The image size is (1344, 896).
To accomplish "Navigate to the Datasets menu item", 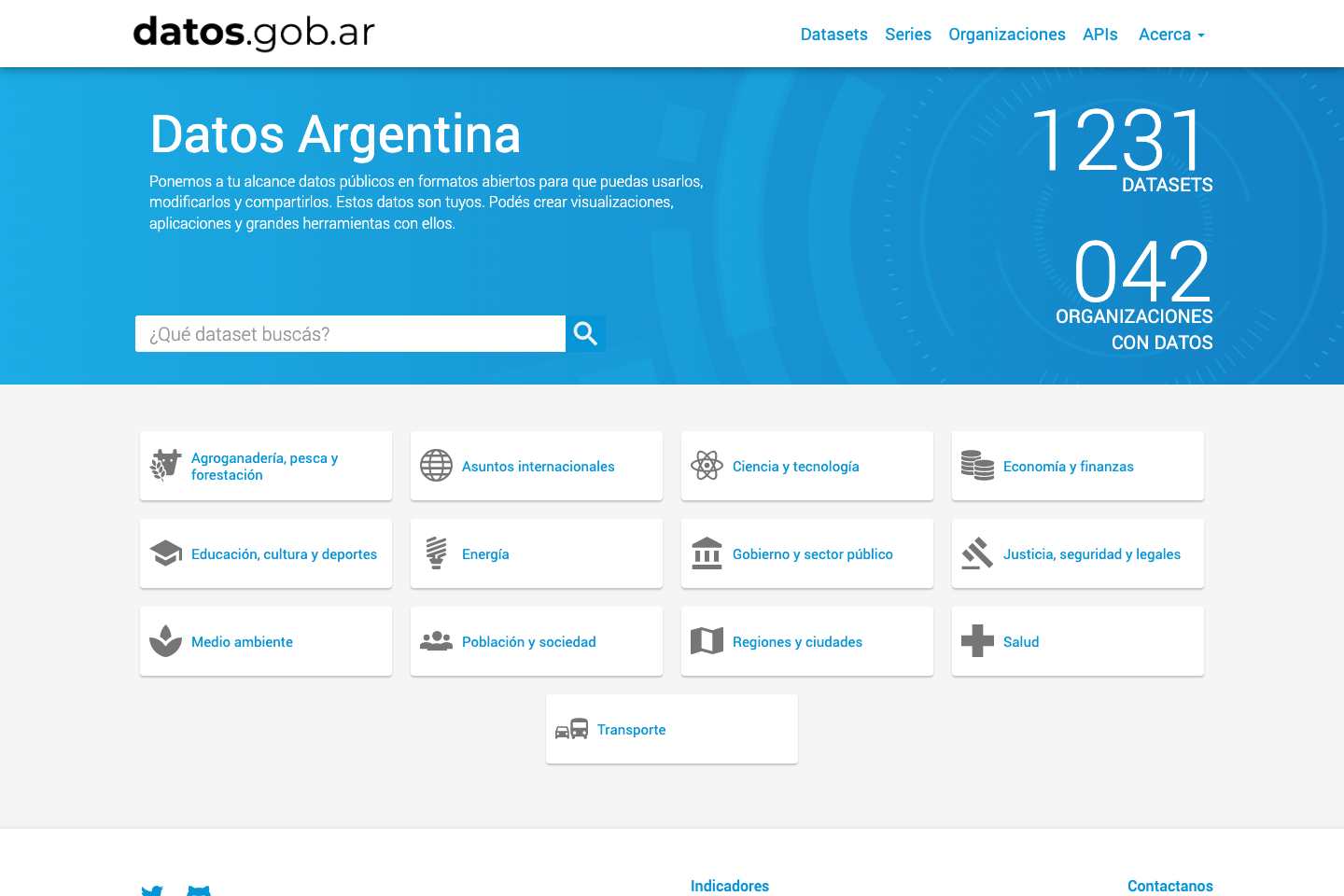I will [833, 34].
